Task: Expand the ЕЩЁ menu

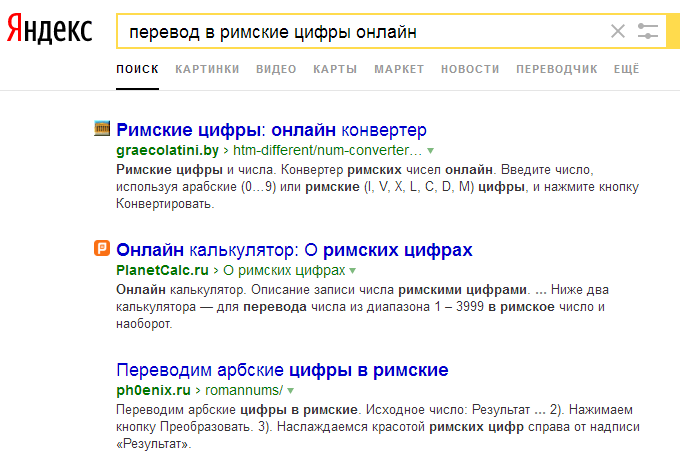Action: pyautogui.click(x=627, y=69)
